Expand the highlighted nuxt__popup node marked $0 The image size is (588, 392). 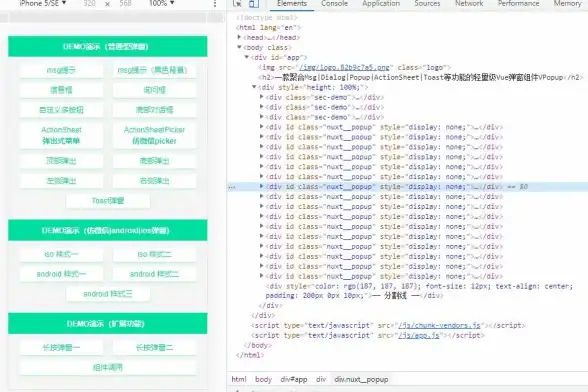coord(262,186)
